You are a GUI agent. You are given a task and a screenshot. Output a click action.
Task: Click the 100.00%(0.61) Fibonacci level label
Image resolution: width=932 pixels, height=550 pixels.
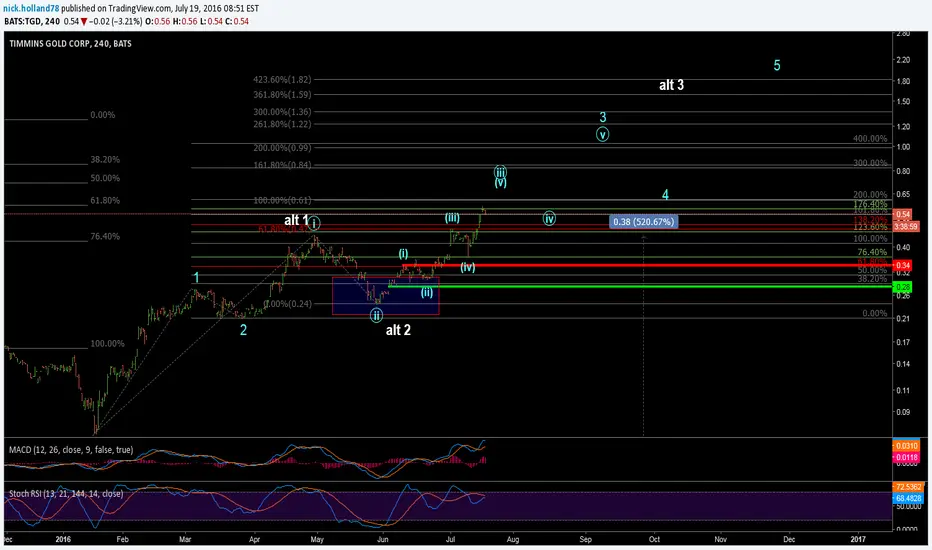(x=282, y=200)
